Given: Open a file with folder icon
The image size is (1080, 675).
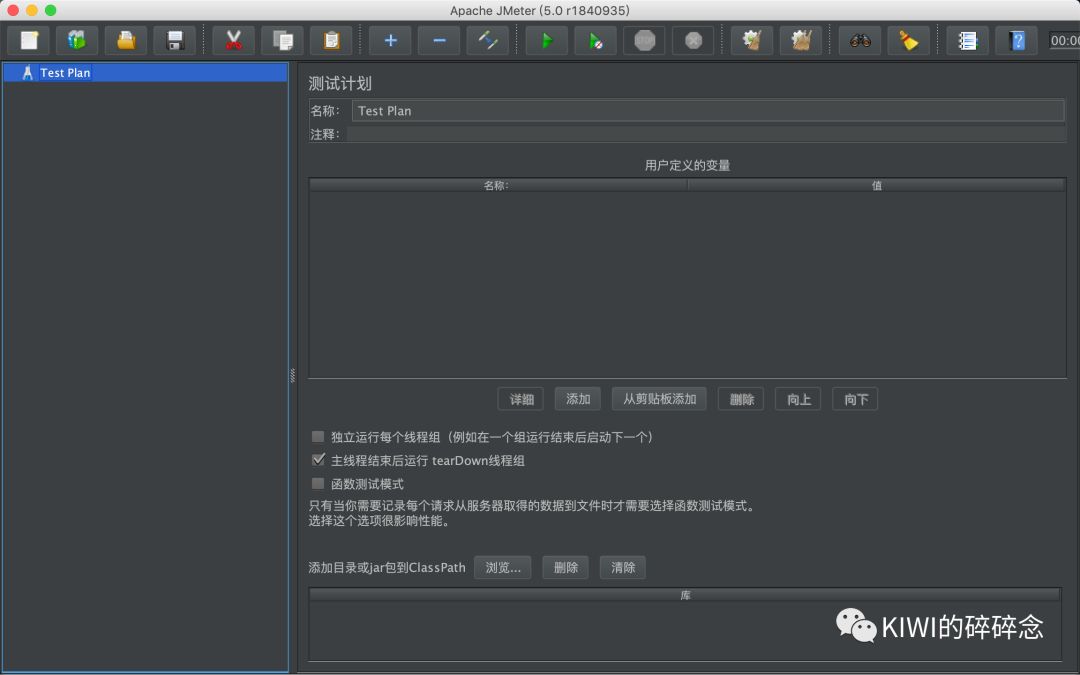Looking at the screenshot, I should (126, 41).
